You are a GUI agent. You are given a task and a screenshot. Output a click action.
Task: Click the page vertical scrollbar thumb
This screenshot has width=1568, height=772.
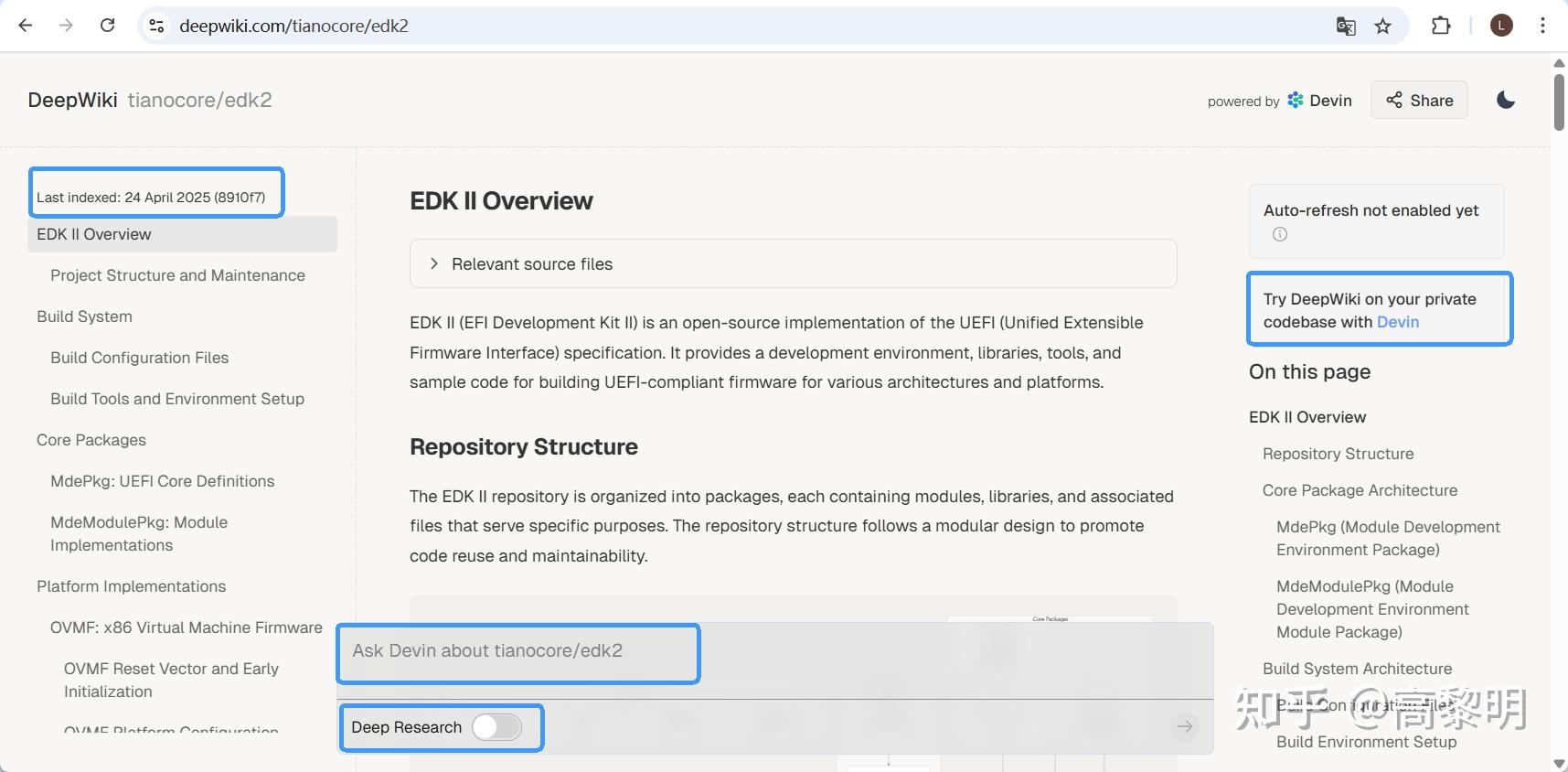(x=1559, y=102)
